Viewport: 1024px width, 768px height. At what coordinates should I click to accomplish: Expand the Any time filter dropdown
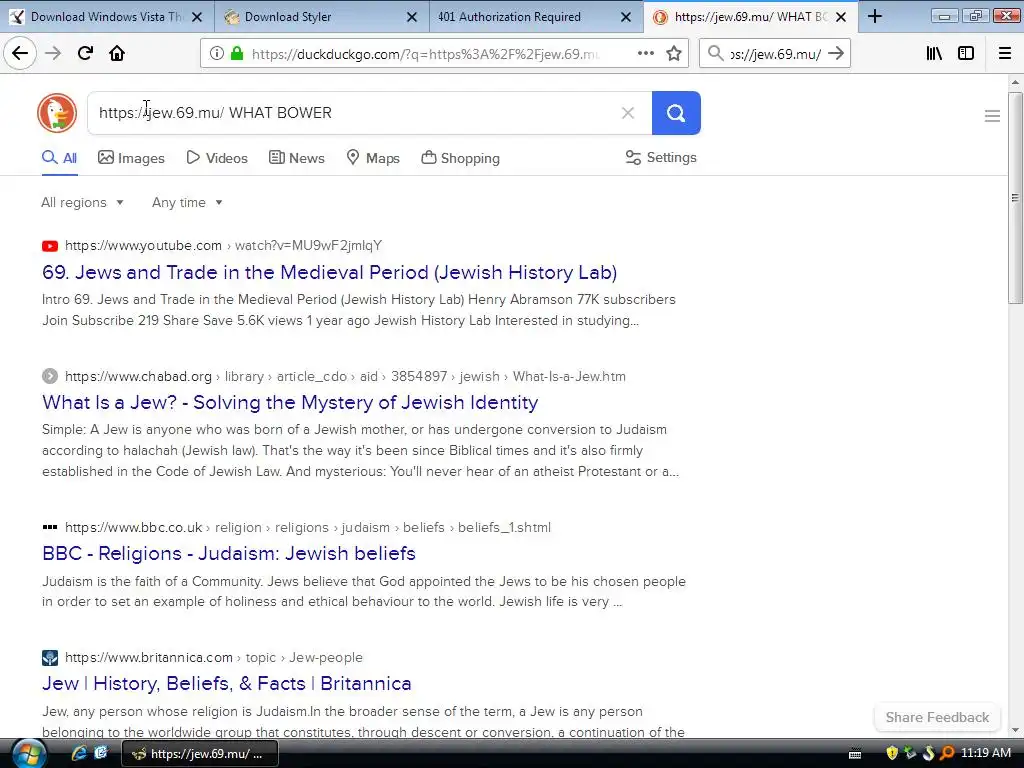pos(187,202)
